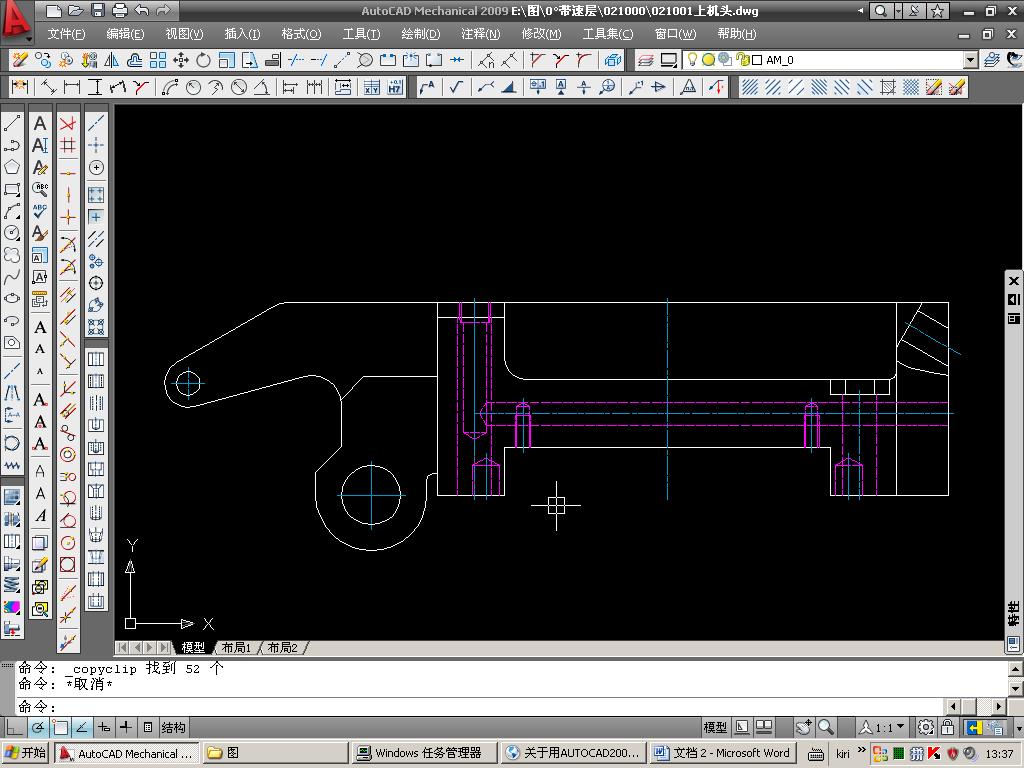Click the Undo arrow in quick access bar

[x=141, y=11]
